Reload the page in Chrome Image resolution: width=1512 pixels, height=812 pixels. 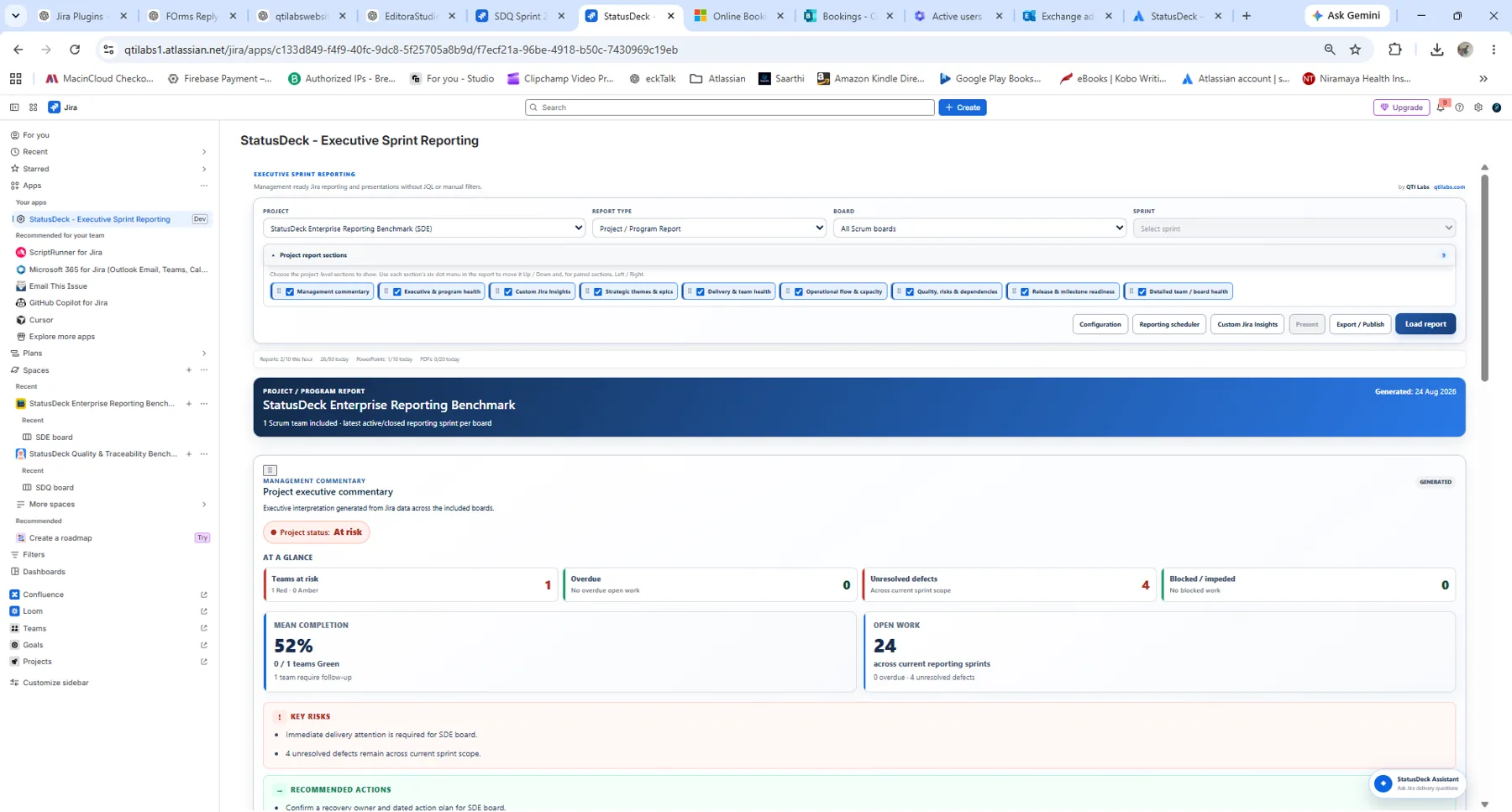(75, 50)
